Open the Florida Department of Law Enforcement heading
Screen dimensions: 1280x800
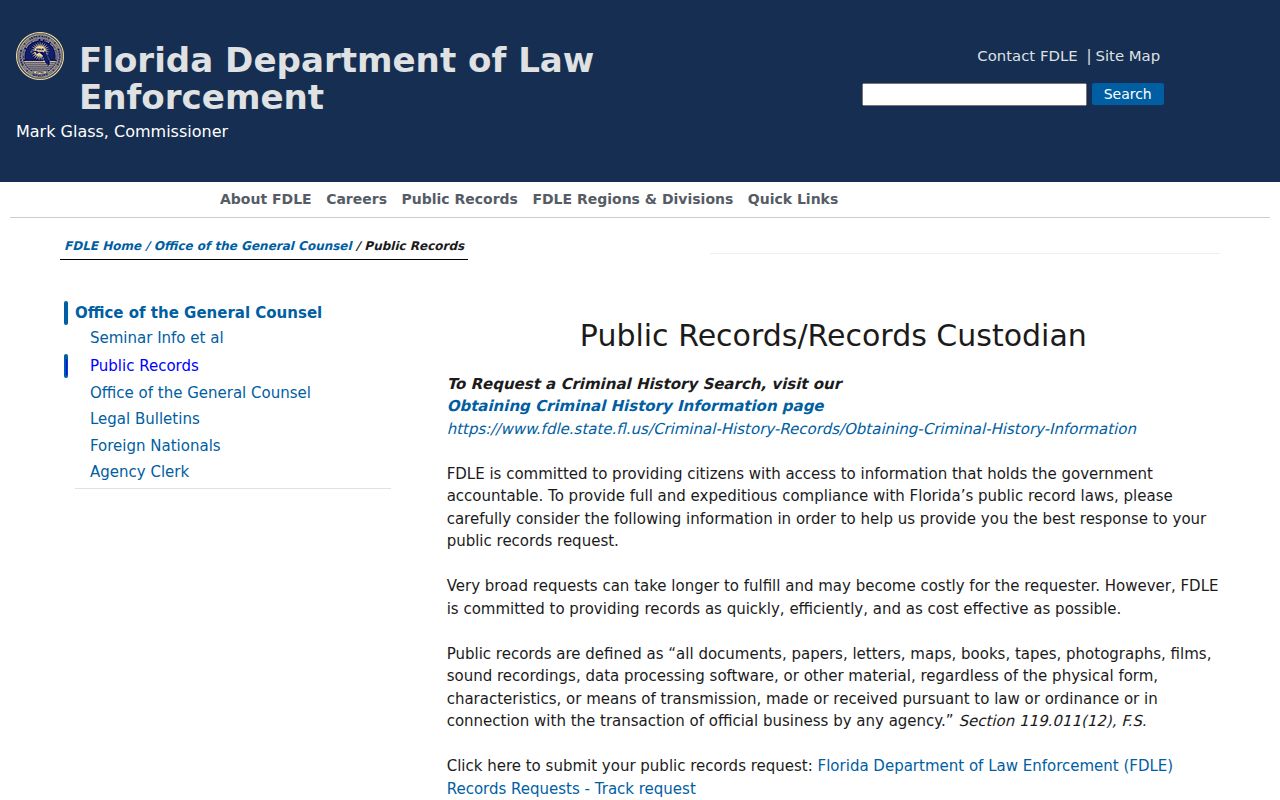pyautogui.click(x=336, y=78)
